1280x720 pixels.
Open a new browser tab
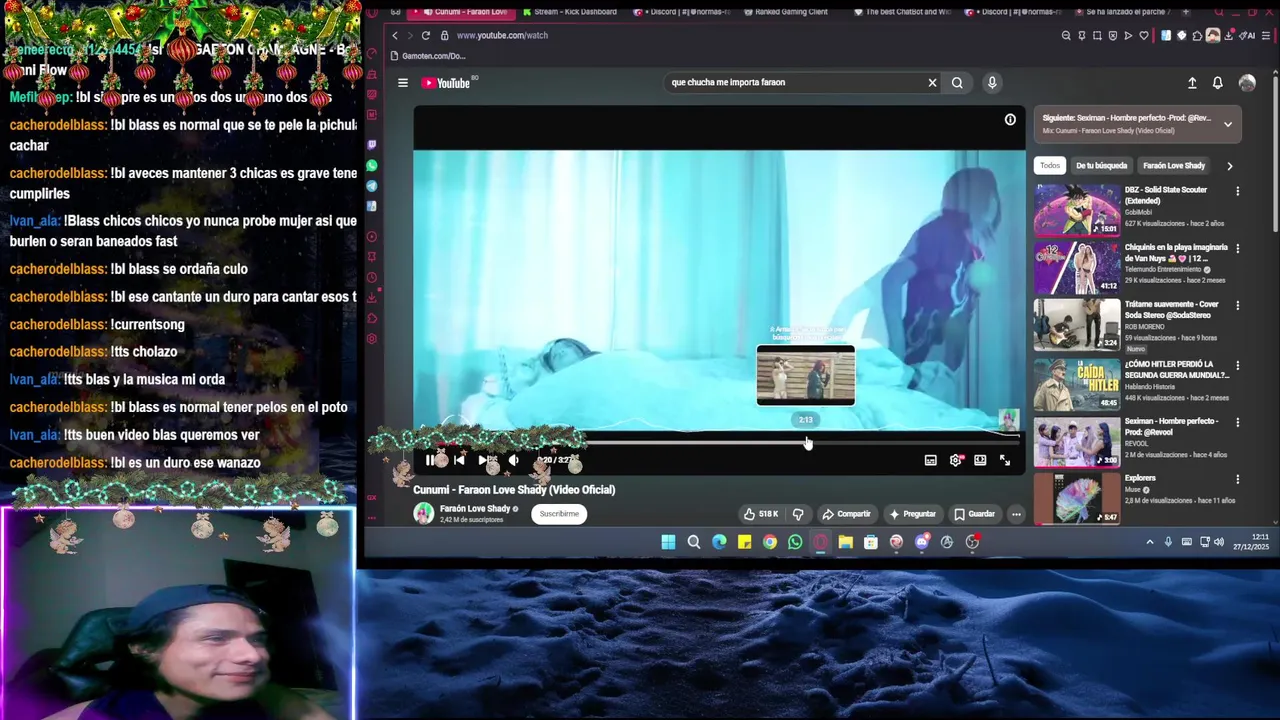click(x=1186, y=12)
